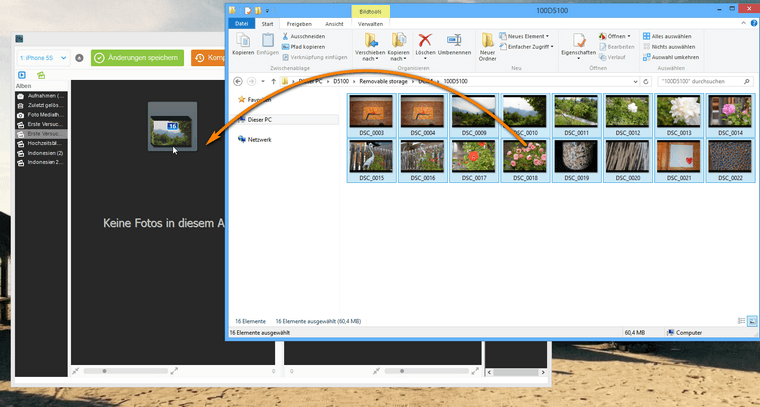Select the Indonesien (2) album

point(41,153)
